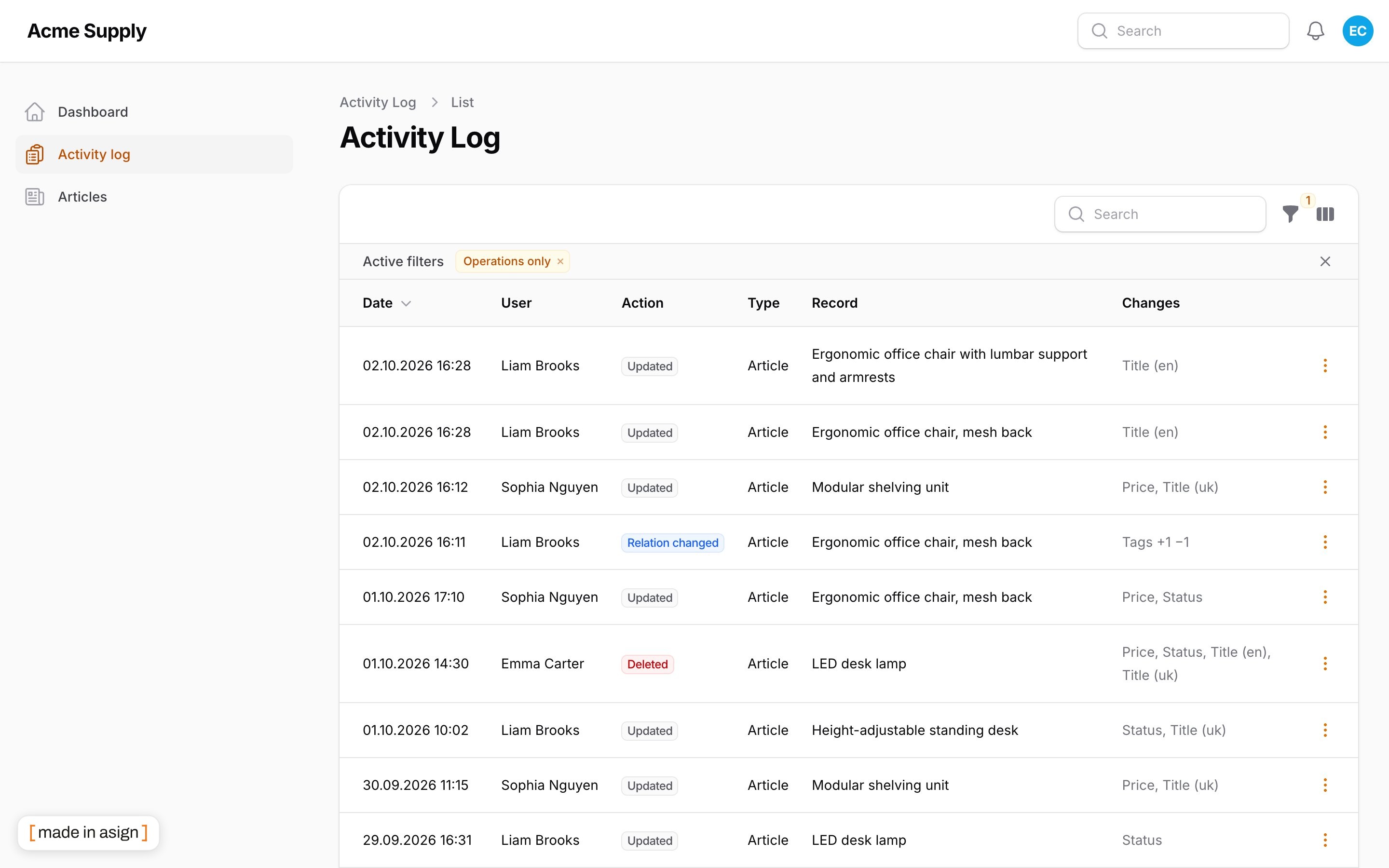
Task: Go to Dashboard in sidebar
Action: click(x=154, y=112)
